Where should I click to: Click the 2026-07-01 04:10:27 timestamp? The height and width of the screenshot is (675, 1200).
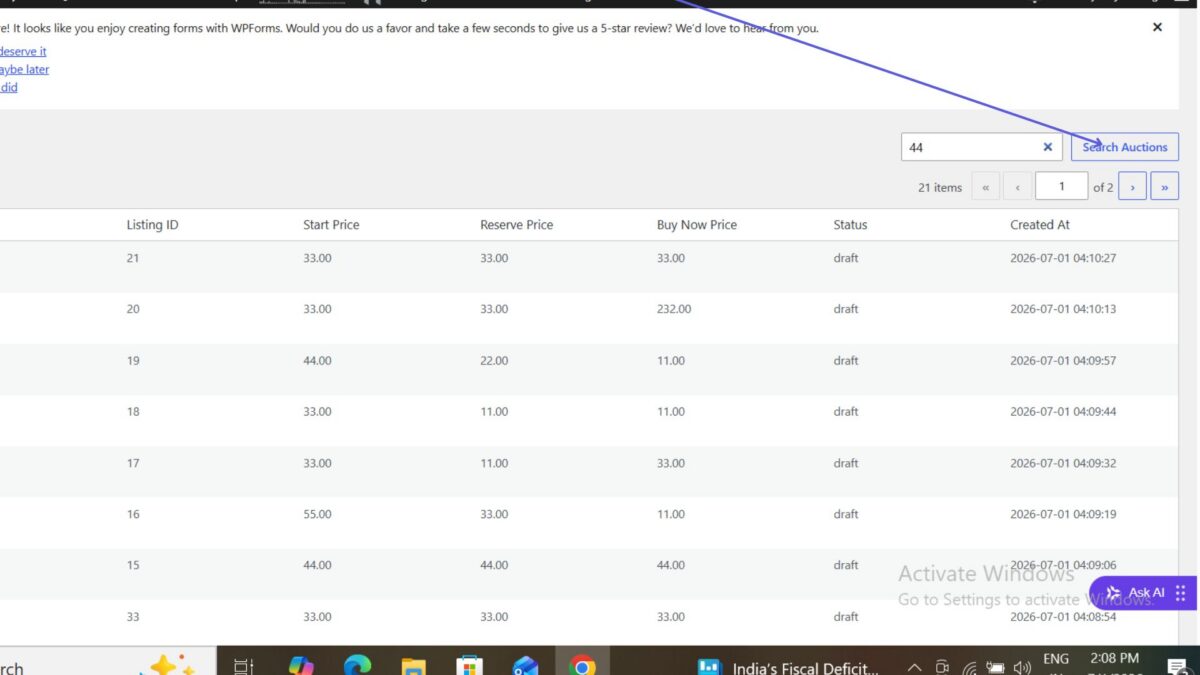coord(1063,258)
